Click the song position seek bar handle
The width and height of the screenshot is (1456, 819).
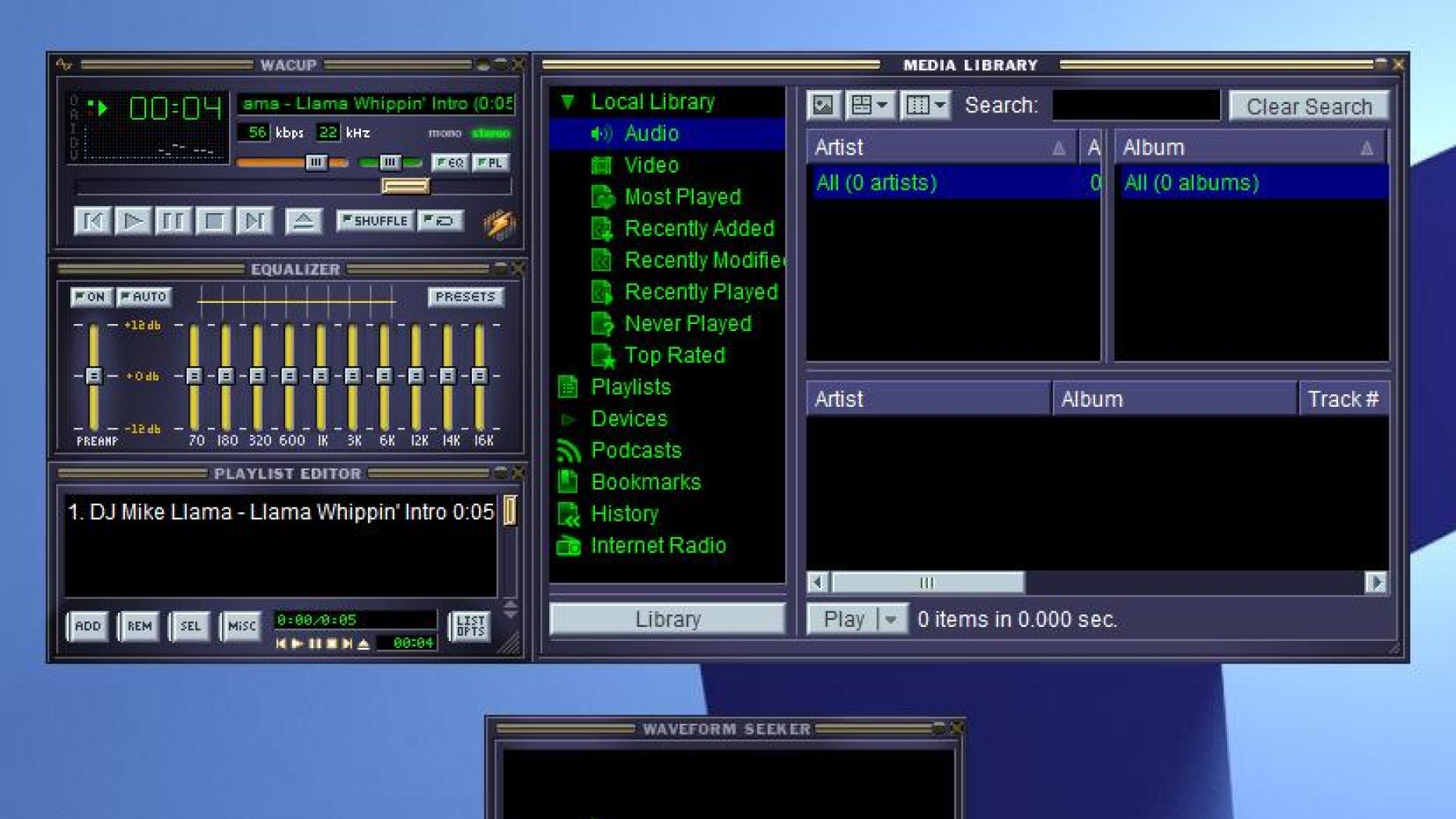405,186
